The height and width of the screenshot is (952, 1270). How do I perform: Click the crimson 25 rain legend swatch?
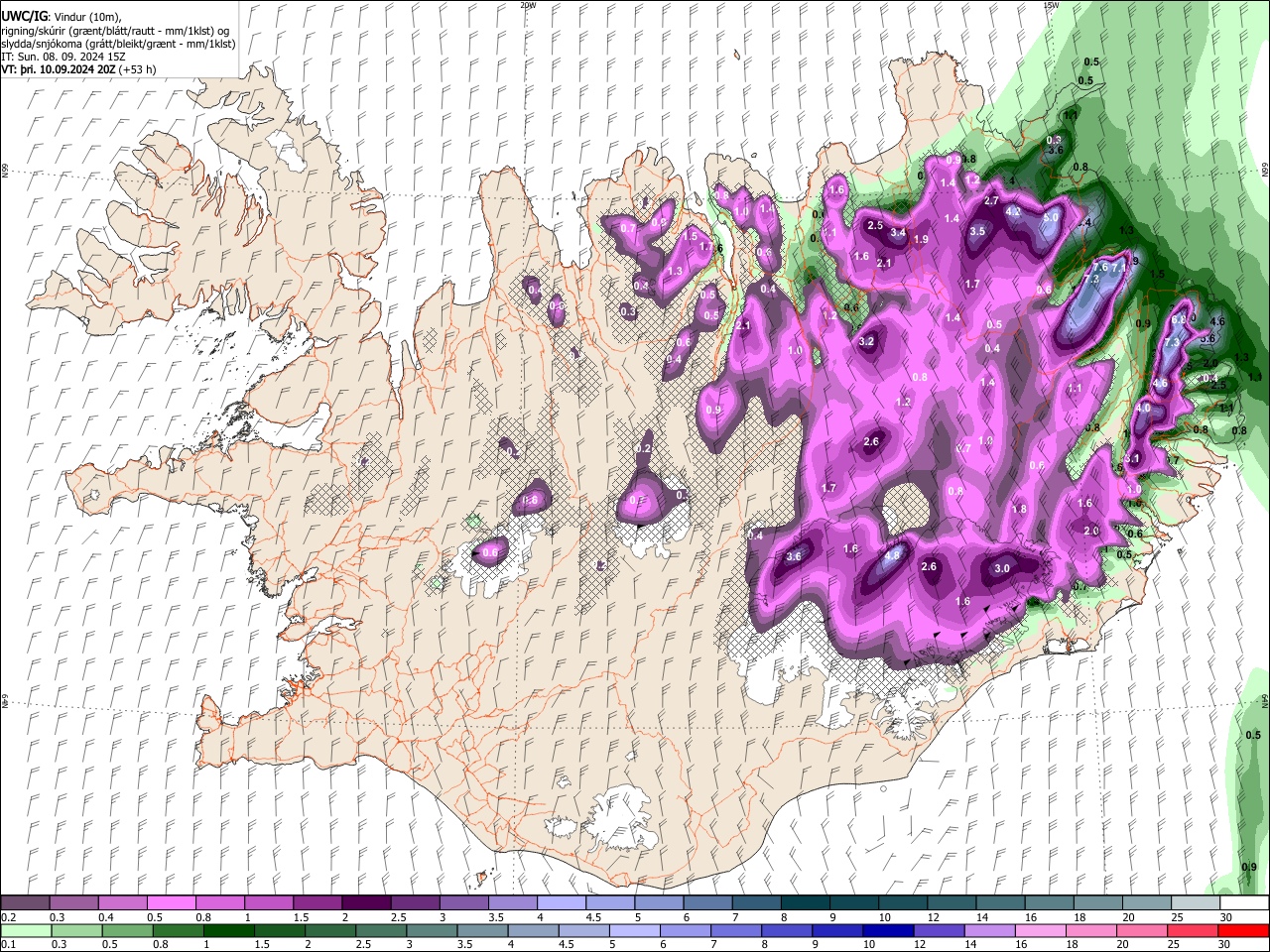(1192, 931)
